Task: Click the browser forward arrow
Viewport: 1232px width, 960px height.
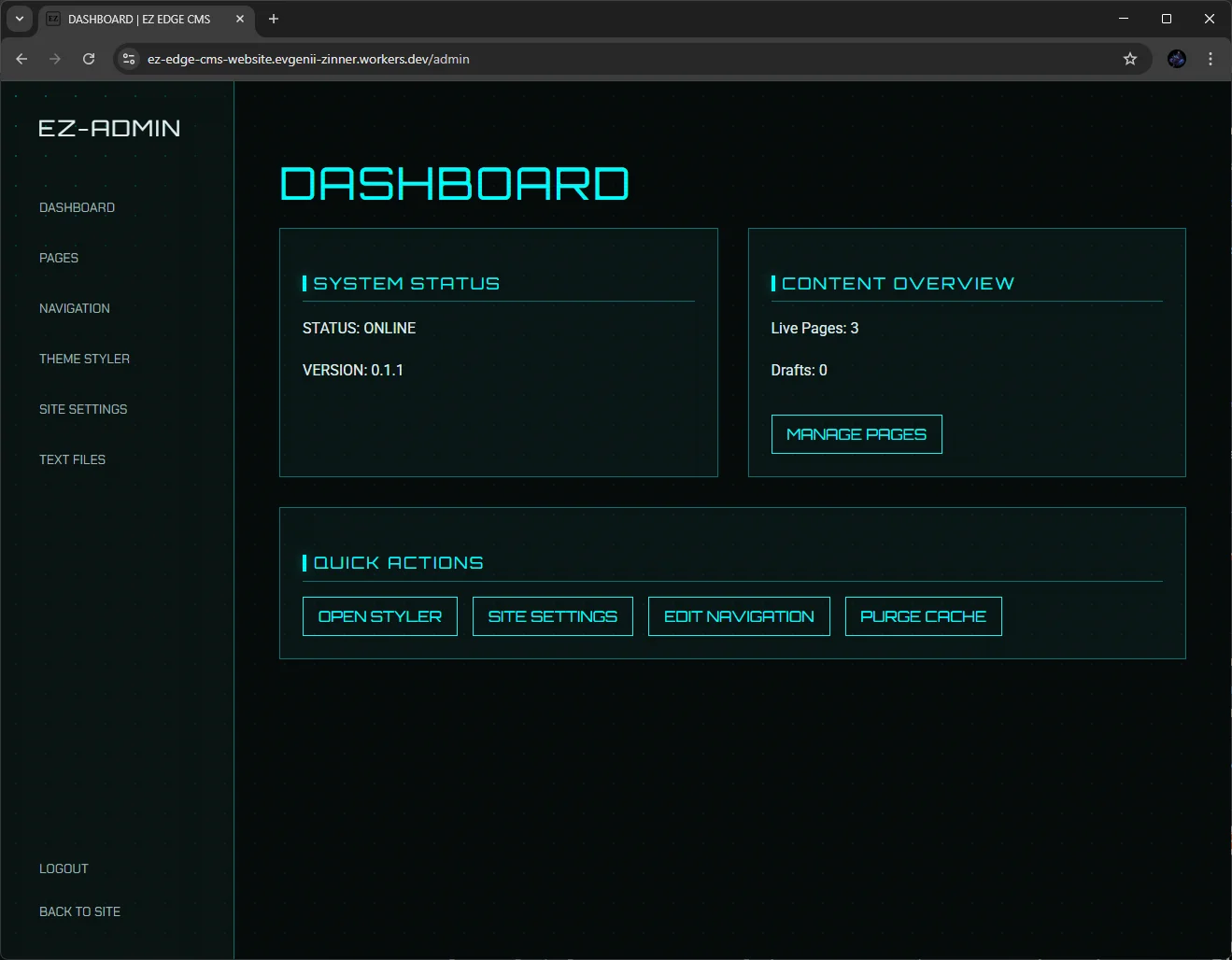Action: point(55,59)
